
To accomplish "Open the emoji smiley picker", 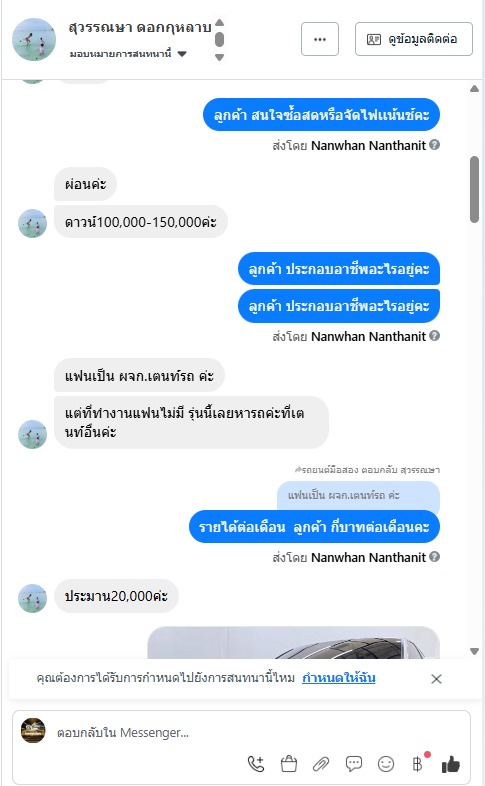I will (386, 764).
